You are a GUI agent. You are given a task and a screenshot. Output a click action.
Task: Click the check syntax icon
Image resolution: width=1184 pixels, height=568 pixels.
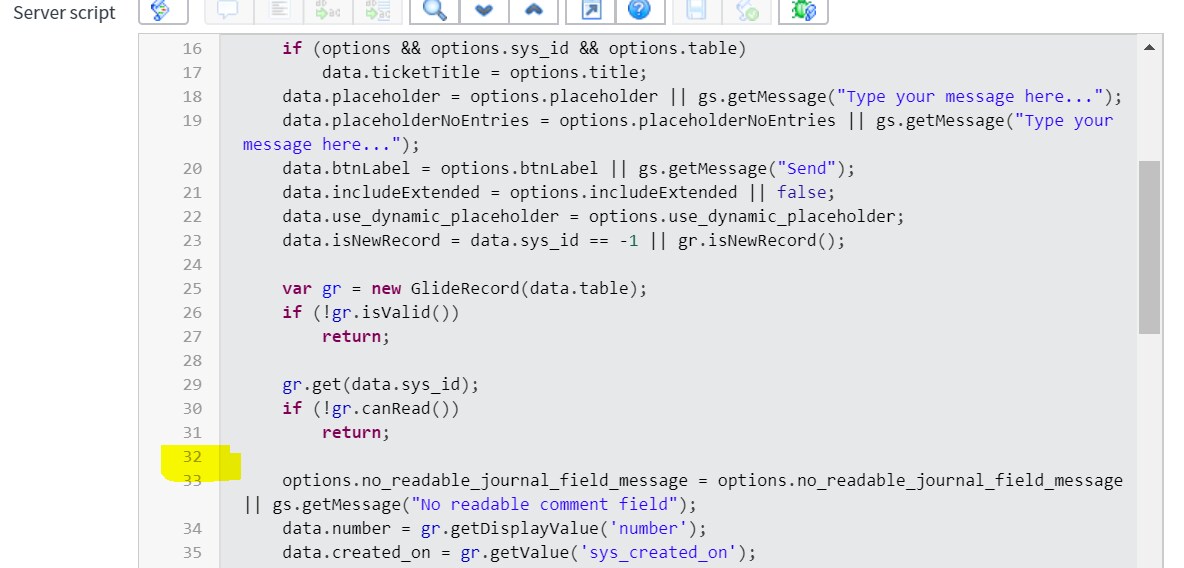tap(746, 10)
